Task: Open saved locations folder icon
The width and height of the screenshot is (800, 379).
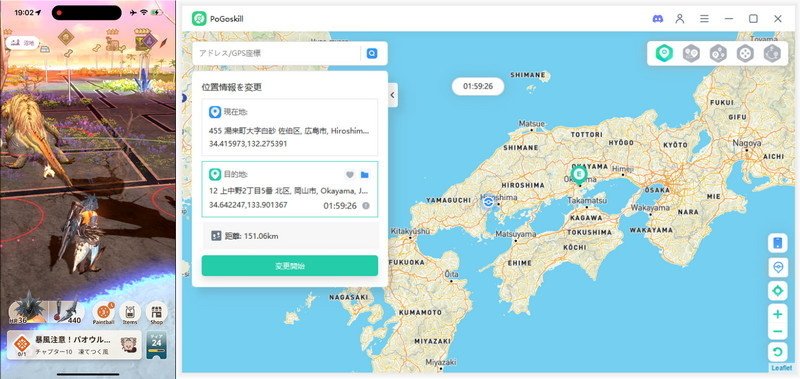Action: click(x=364, y=175)
